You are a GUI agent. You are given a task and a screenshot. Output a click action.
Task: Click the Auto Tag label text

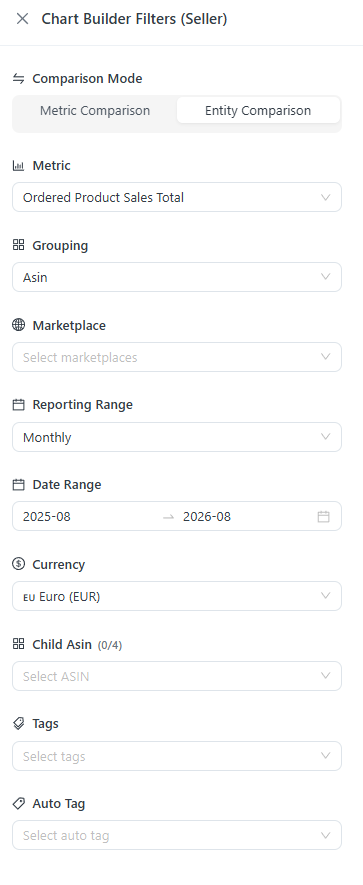click(x=59, y=803)
